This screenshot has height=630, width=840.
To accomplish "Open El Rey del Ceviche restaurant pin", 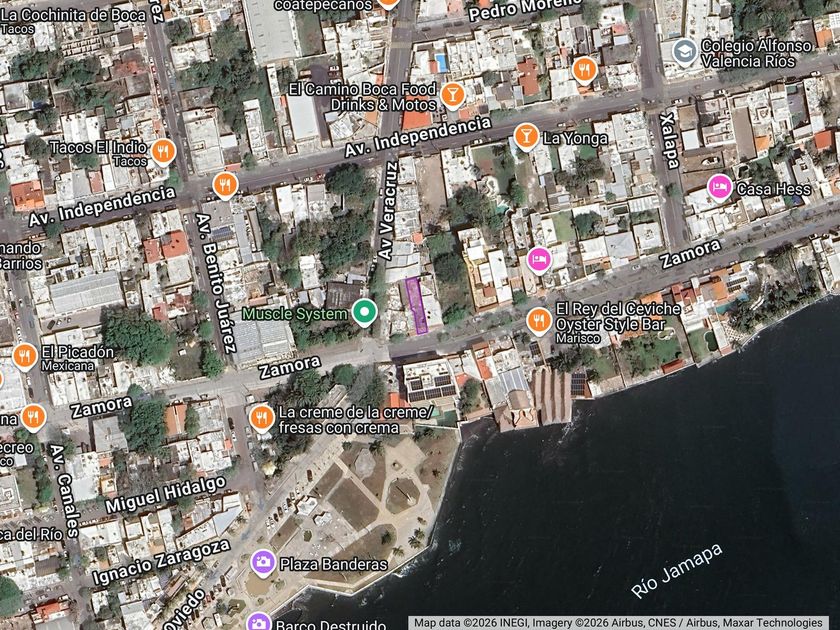I will pyautogui.click(x=539, y=321).
